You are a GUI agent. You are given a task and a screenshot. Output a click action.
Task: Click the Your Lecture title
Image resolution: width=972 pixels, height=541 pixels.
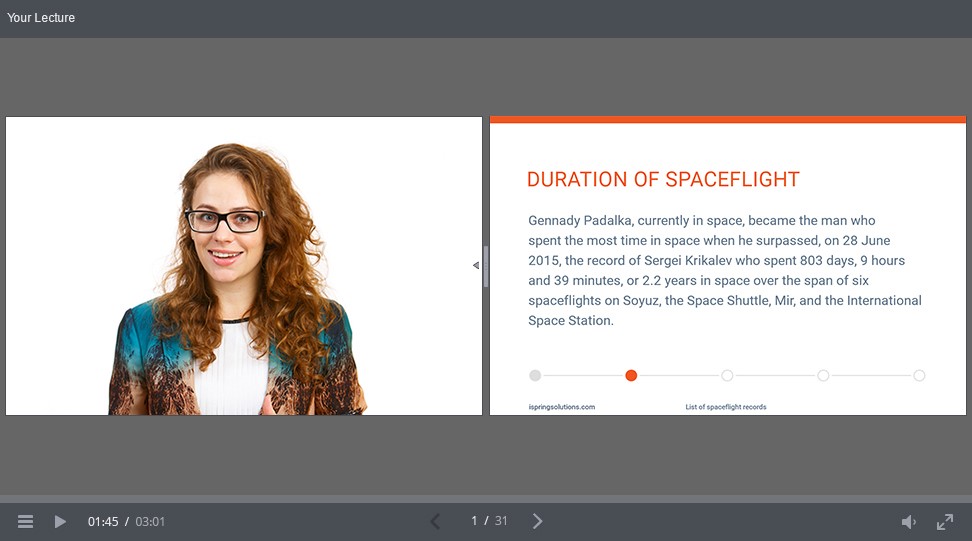pos(41,18)
